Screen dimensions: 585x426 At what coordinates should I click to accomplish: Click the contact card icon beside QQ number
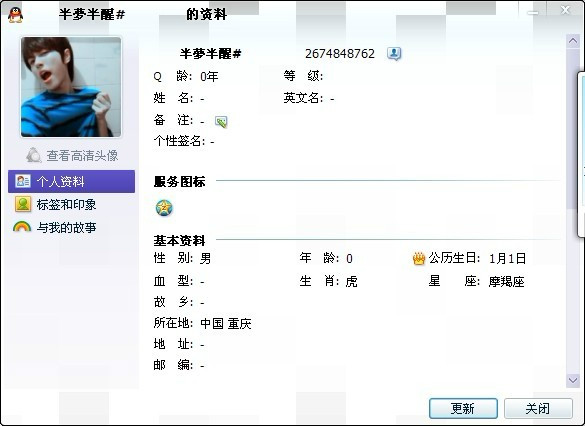pyautogui.click(x=394, y=54)
